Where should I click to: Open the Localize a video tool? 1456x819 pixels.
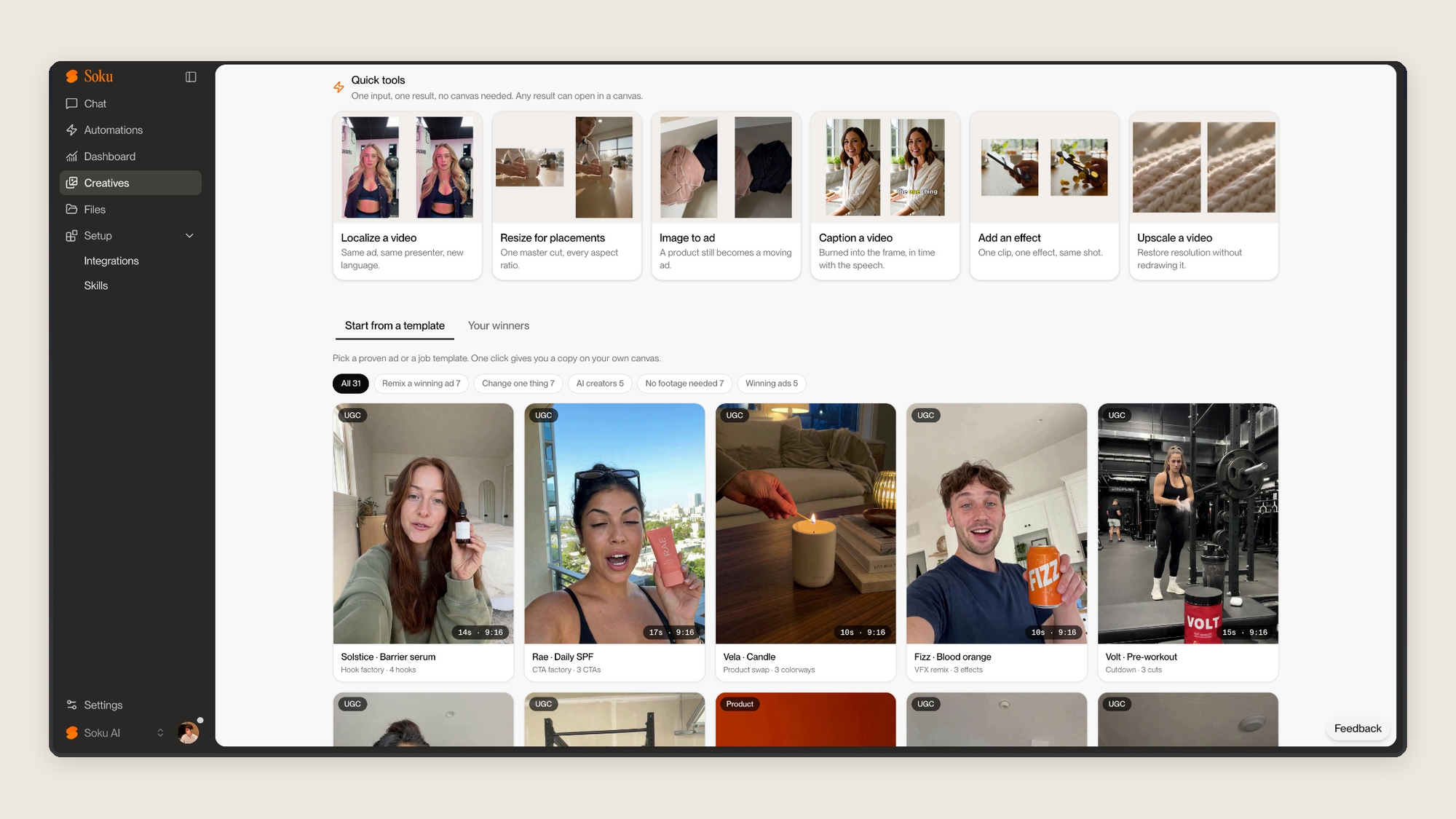tap(408, 195)
